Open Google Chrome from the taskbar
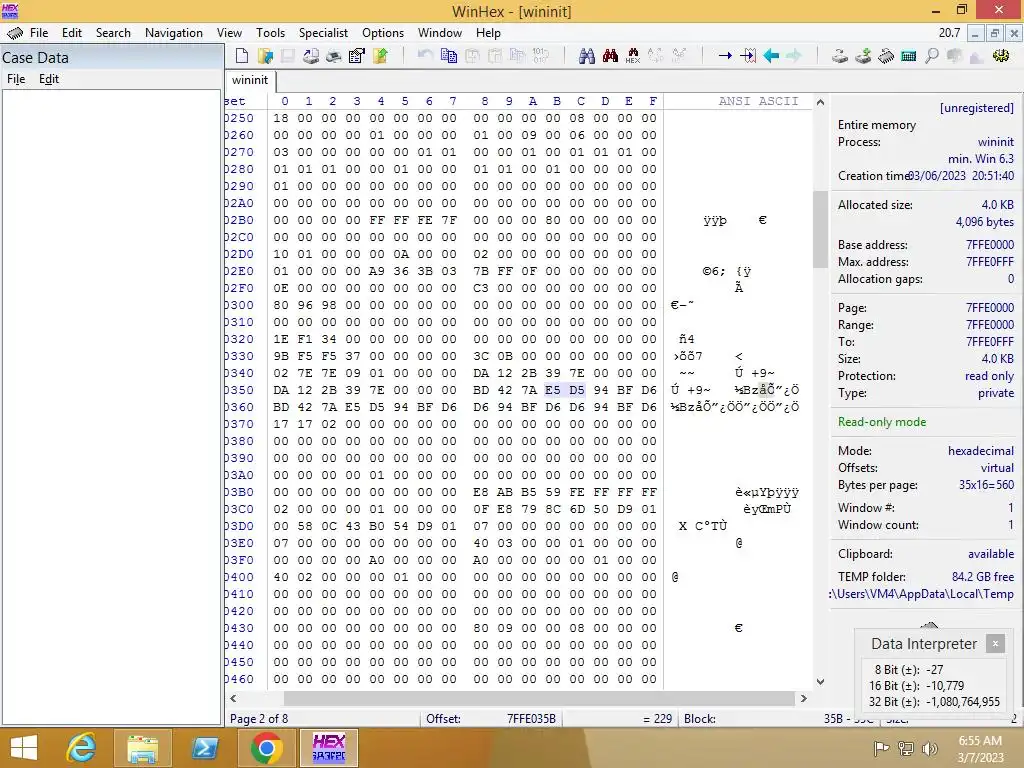This screenshot has width=1024, height=768. coord(266,748)
